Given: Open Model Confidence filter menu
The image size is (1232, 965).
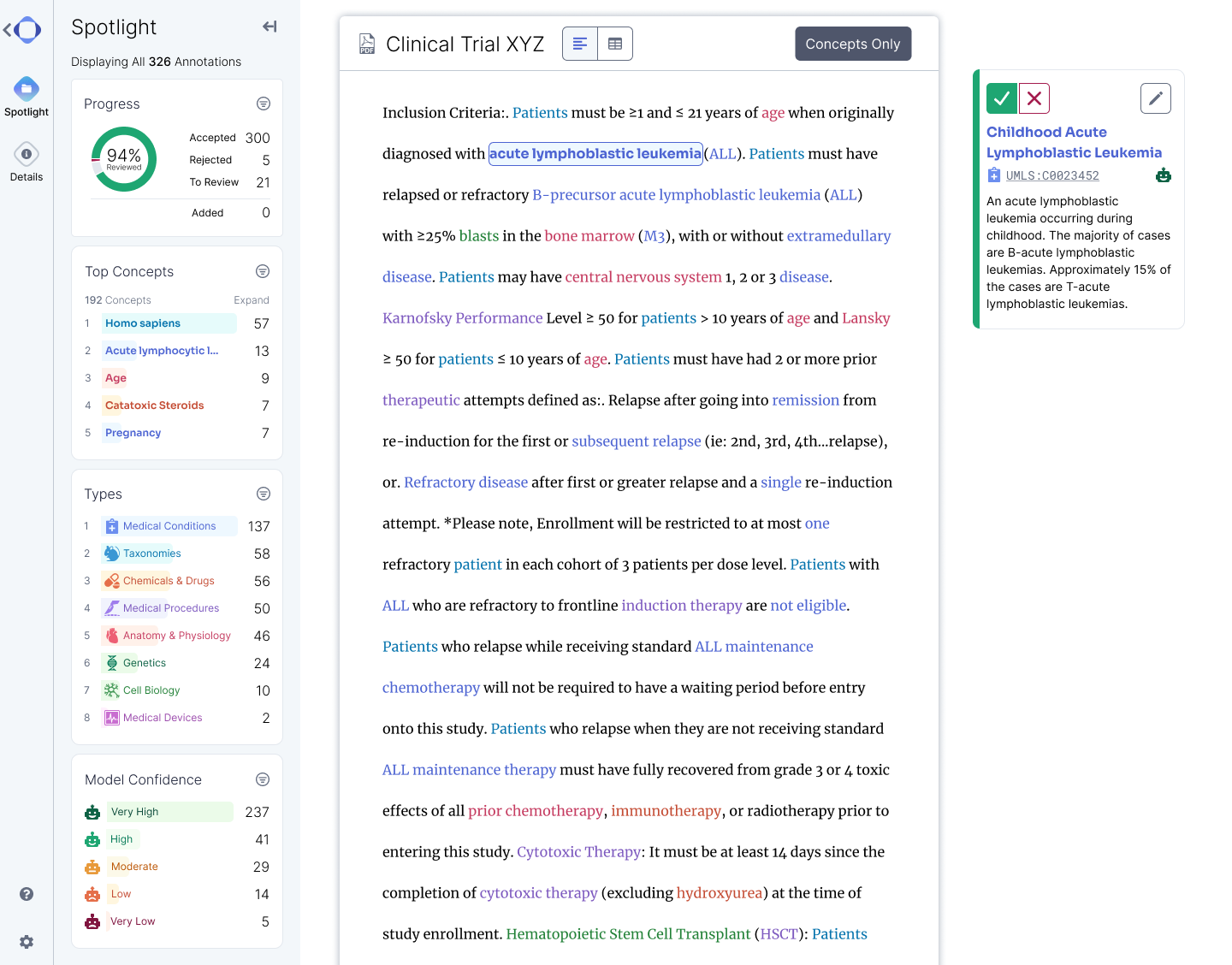Looking at the screenshot, I should (263, 779).
